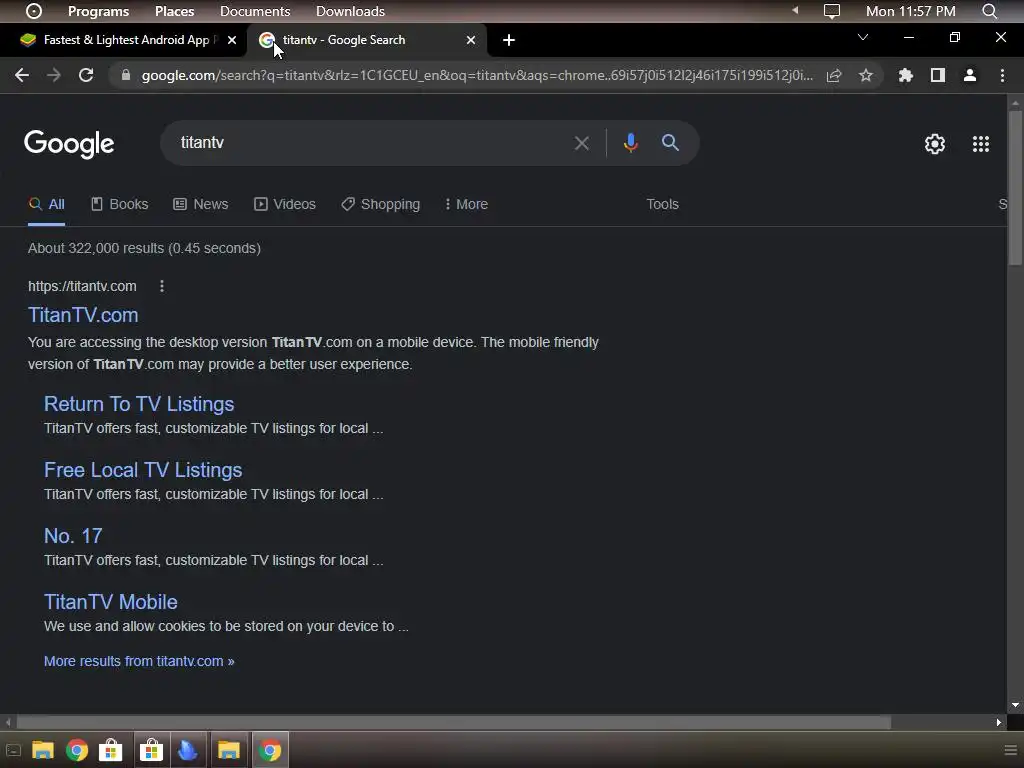
Task: Select the active Chrome taskbar window
Action: coord(270,750)
